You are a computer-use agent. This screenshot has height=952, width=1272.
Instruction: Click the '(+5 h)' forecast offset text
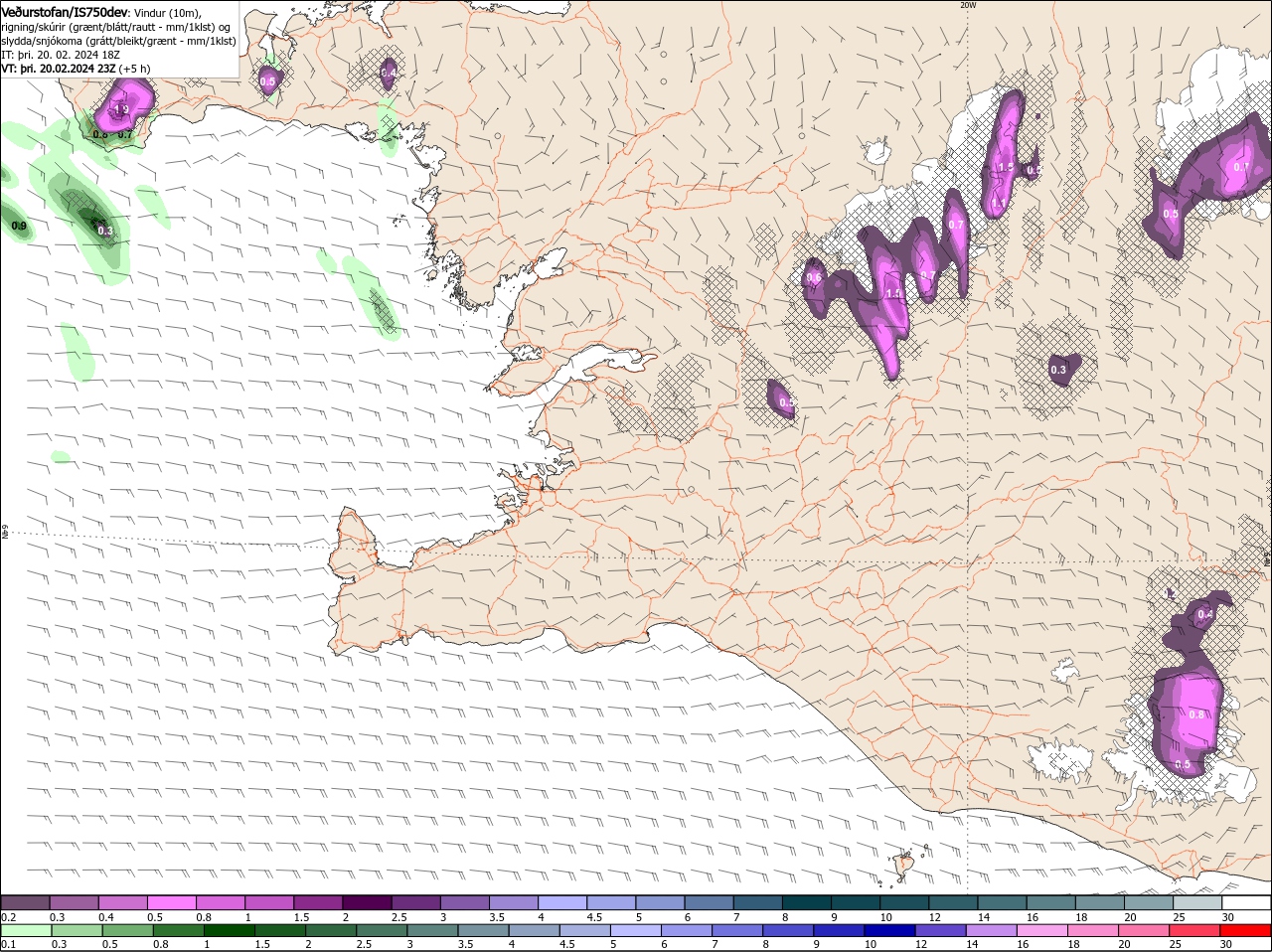pyautogui.click(x=135, y=69)
